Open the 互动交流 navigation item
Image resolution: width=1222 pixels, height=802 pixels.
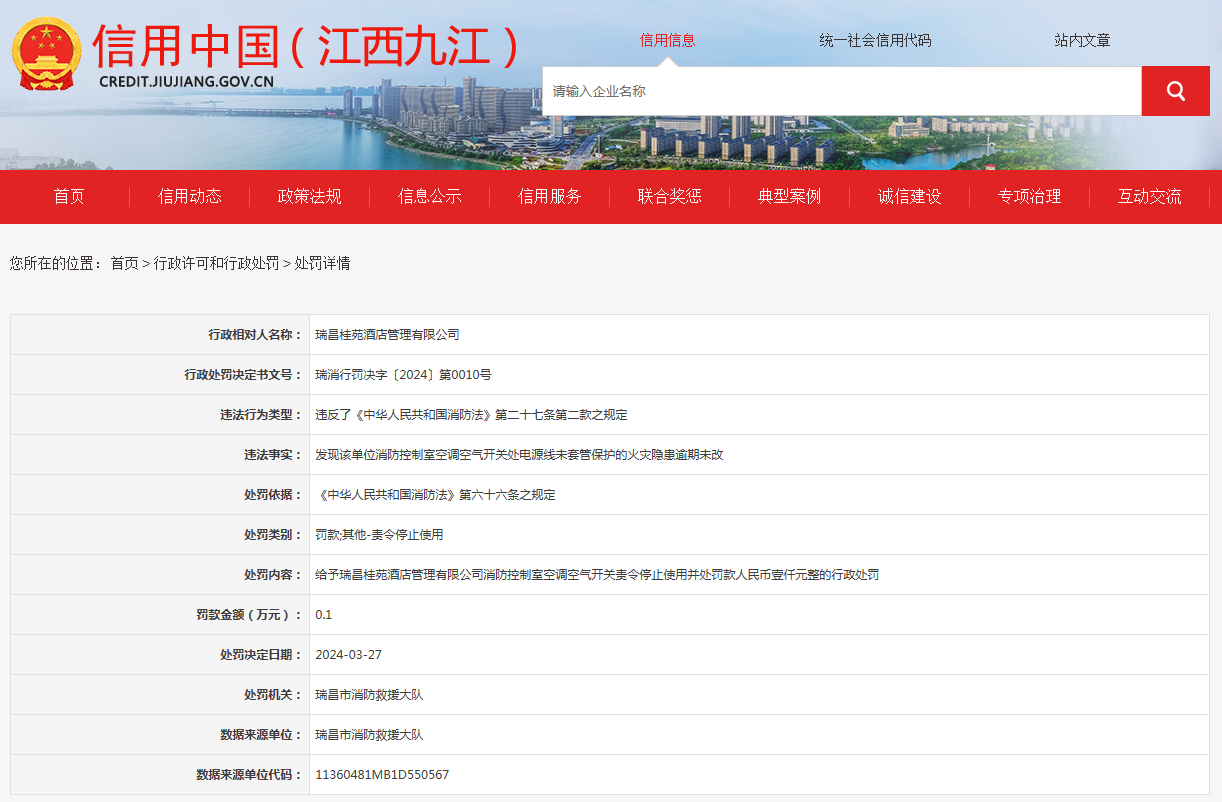pyautogui.click(x=1150, y=197)
